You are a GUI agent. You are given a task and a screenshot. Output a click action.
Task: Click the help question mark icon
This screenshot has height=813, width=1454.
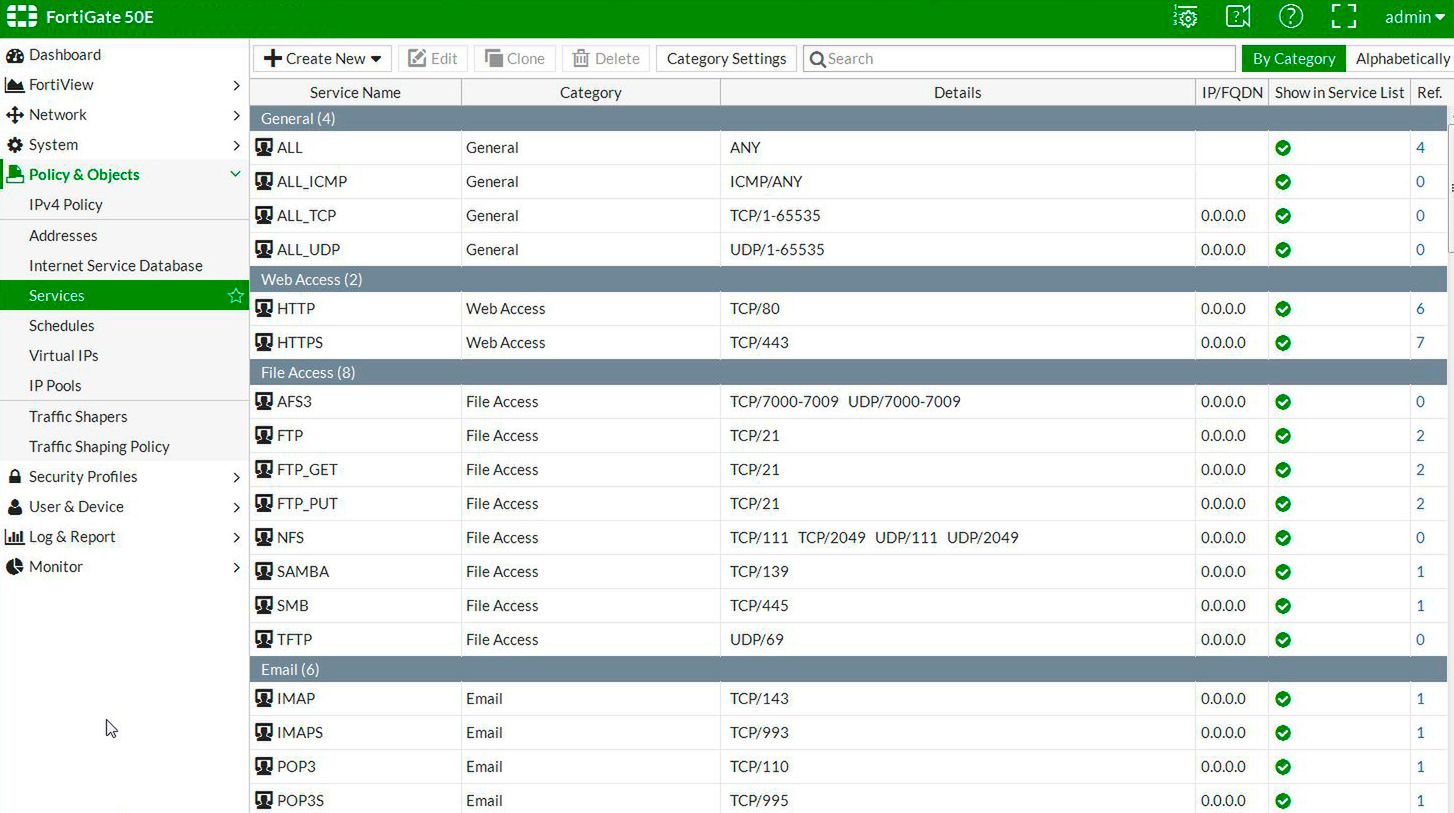tap(1290, 17)
